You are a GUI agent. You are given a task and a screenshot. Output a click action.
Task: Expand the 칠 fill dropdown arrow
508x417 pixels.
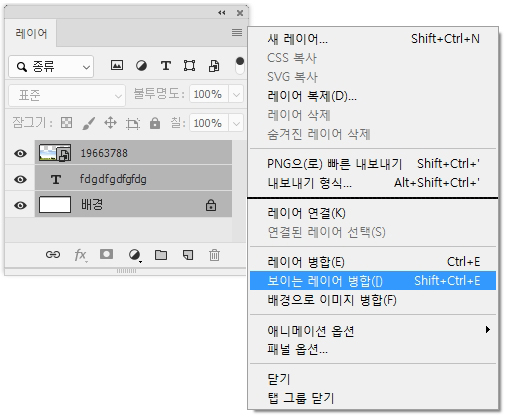point(236,123)
